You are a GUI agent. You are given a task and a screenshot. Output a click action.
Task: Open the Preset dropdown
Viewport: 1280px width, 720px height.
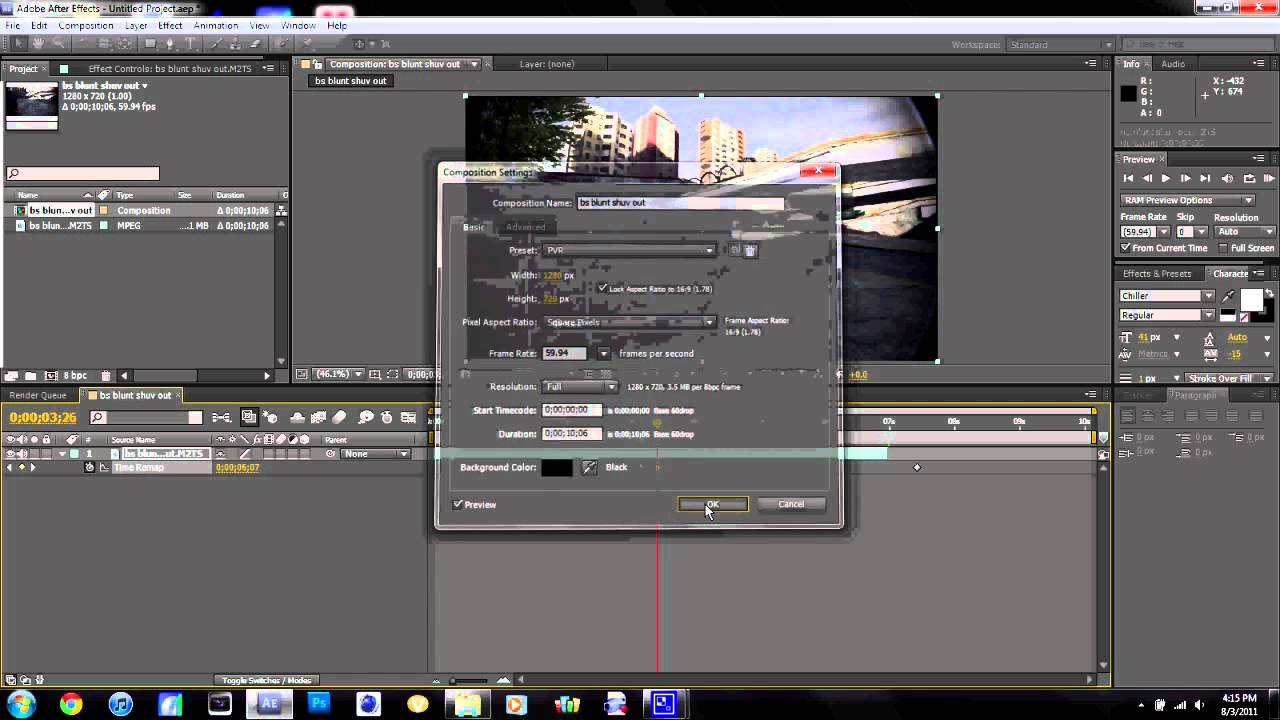[629, 251]
